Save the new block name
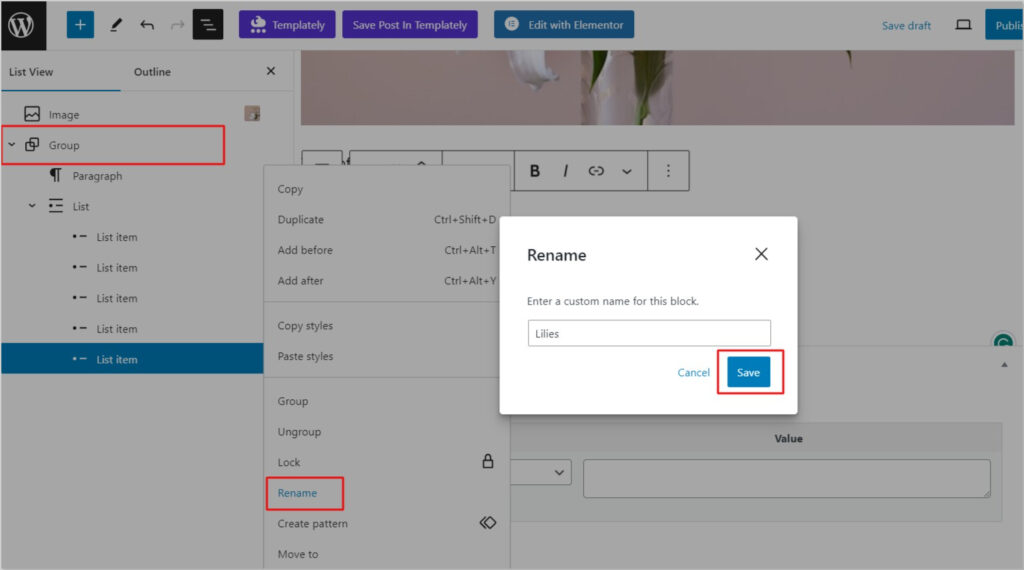This screenshot has width=1024, height=570. pos(748,372)
